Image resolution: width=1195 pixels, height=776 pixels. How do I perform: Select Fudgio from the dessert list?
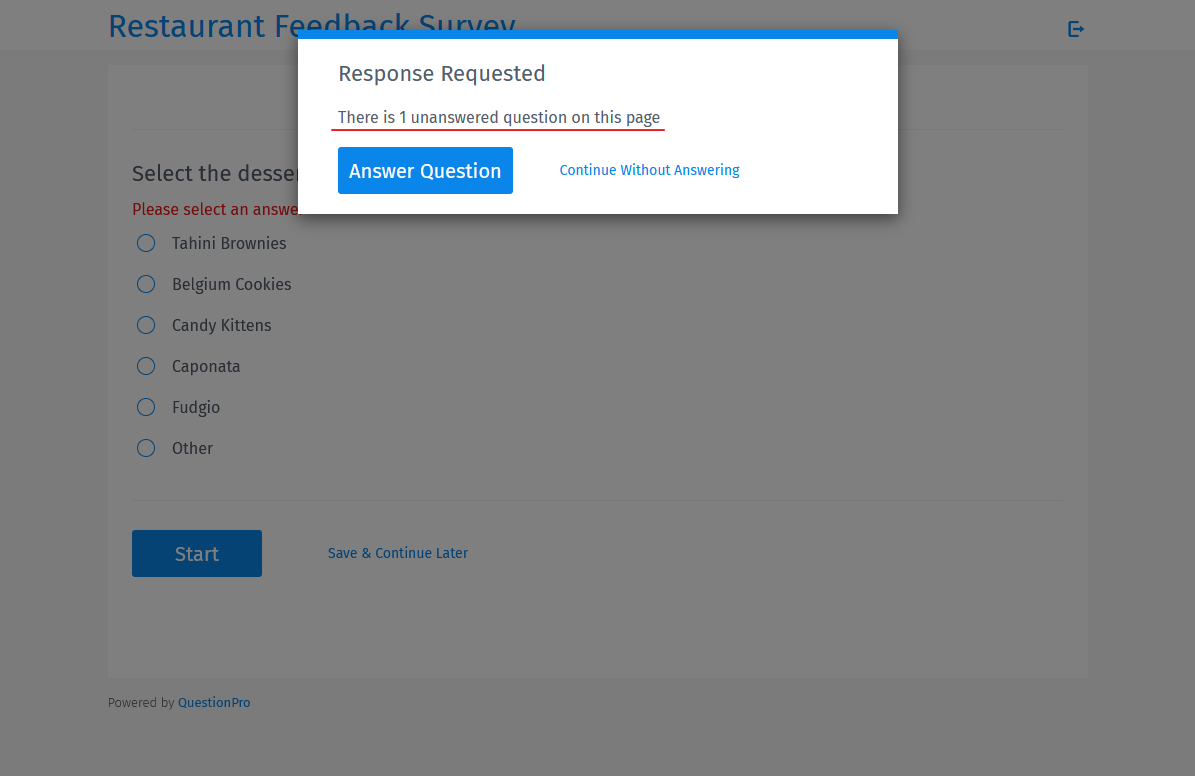click(146, 407)
